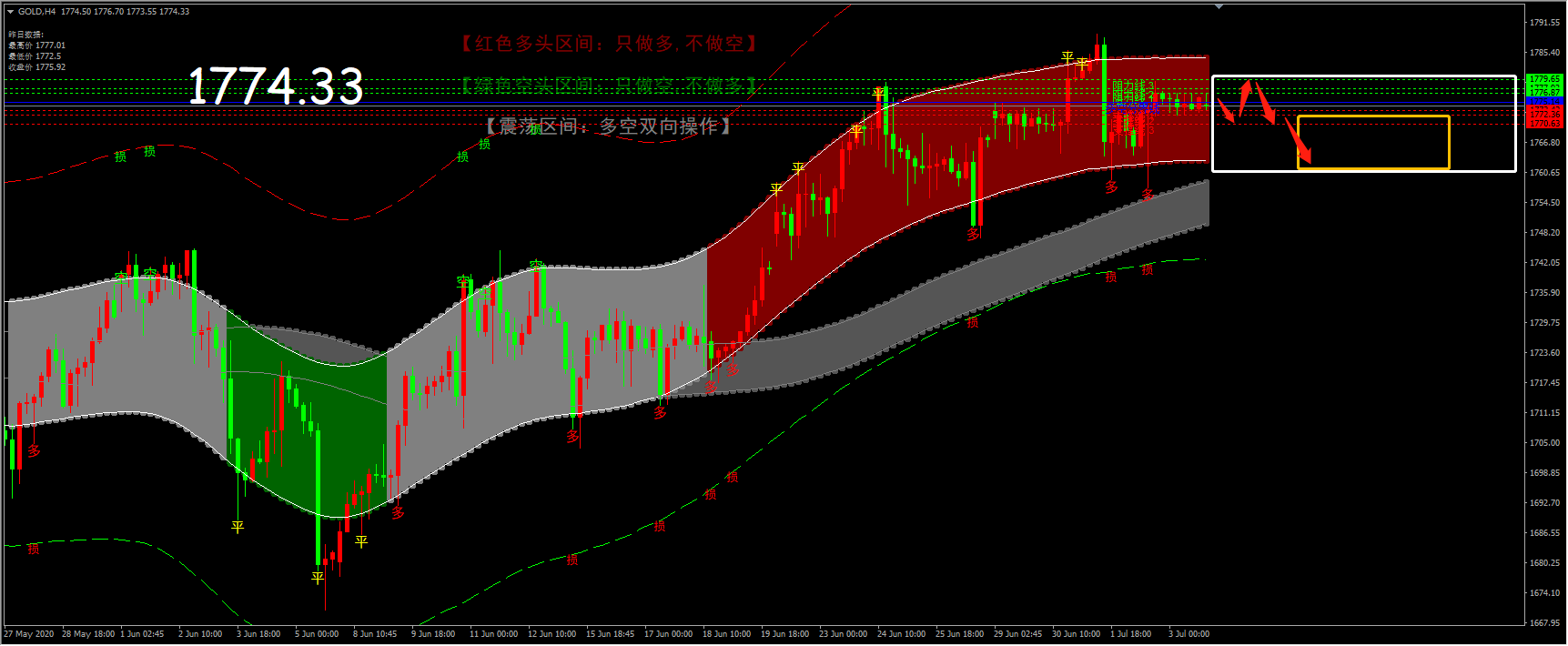
Task: Select the 收盘价 1775.92 line
Action: [37, 67]
